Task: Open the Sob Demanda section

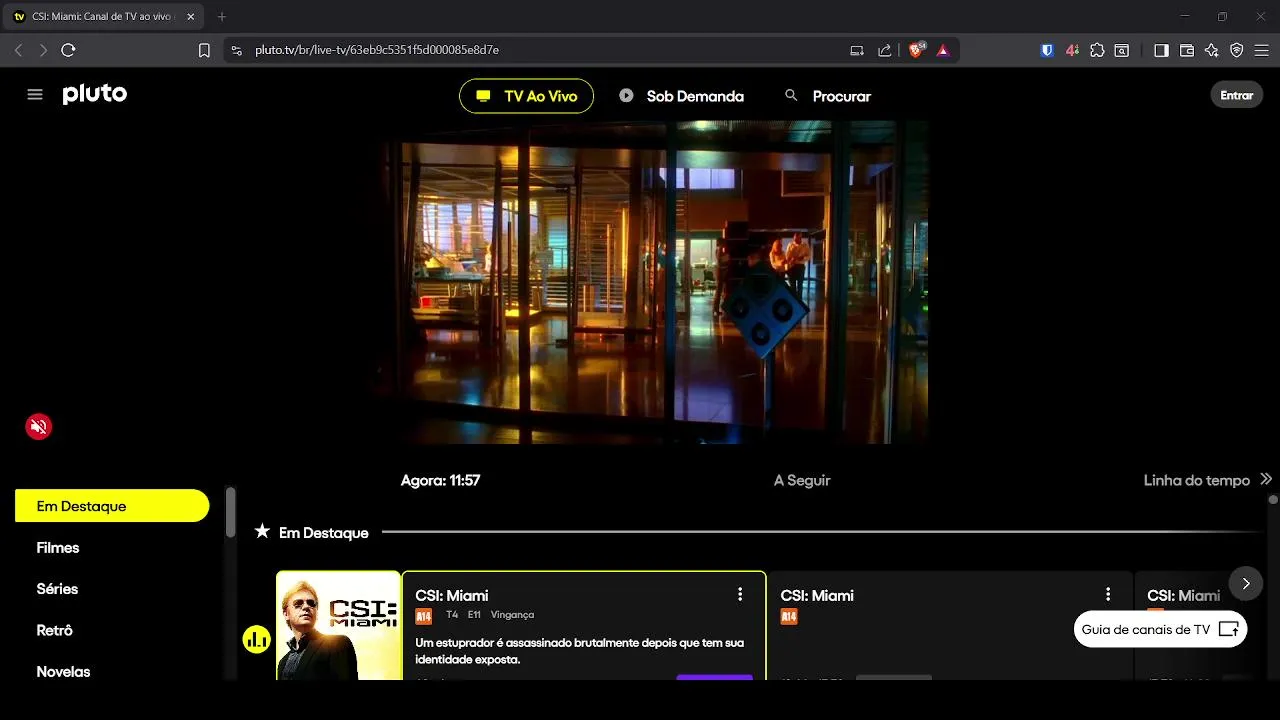Action: [682, 96]
